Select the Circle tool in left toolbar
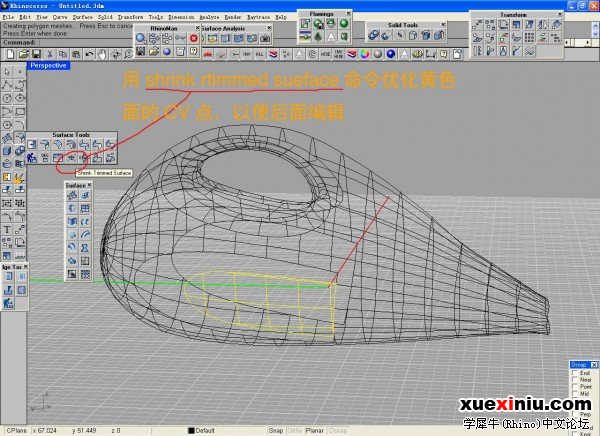 [x=7, y=98]
